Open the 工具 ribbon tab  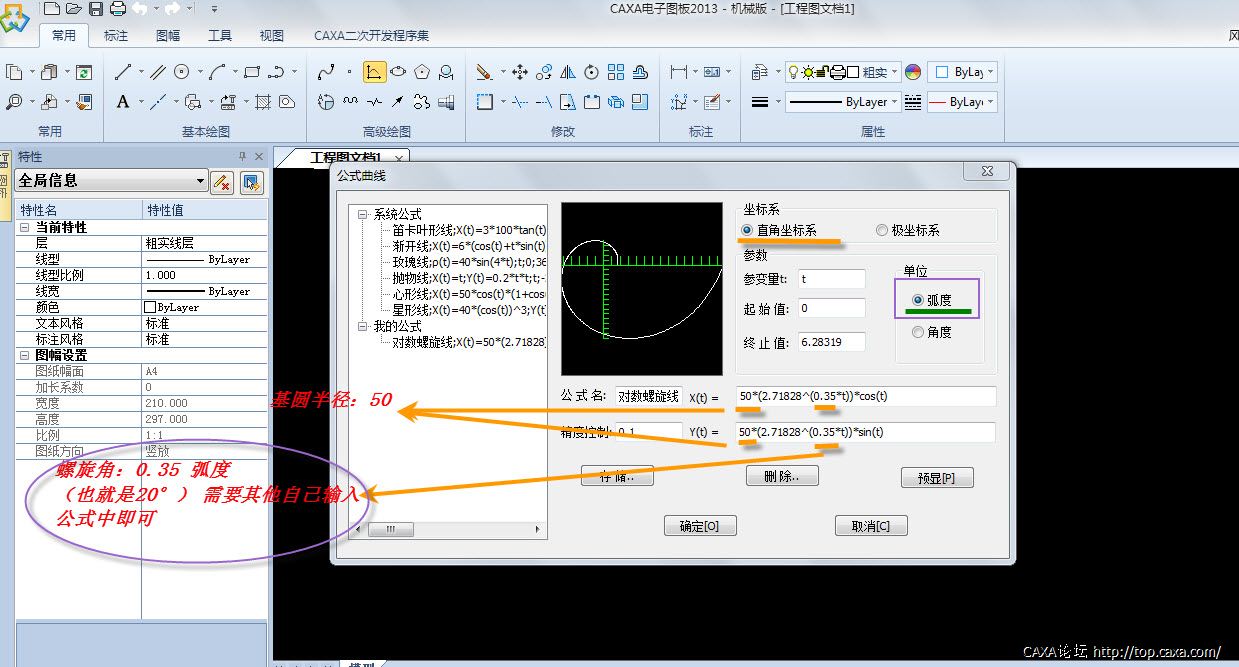[x=220, y=36]
